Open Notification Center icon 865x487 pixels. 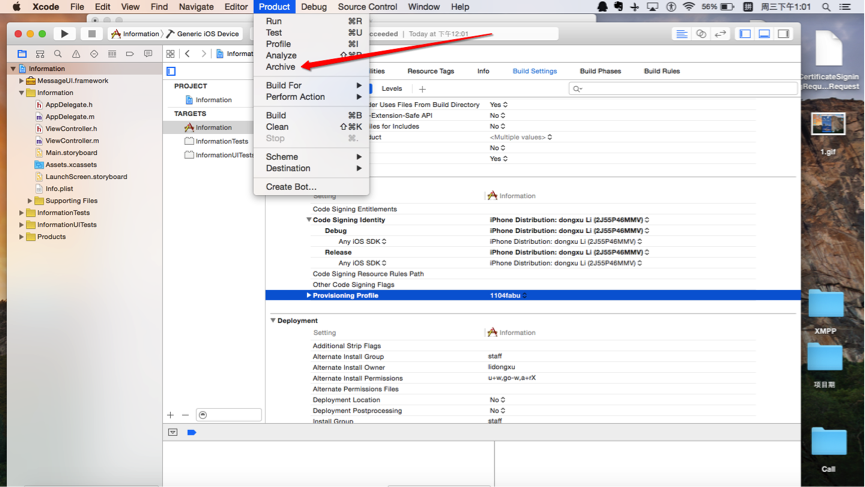[x=845, y=7]
